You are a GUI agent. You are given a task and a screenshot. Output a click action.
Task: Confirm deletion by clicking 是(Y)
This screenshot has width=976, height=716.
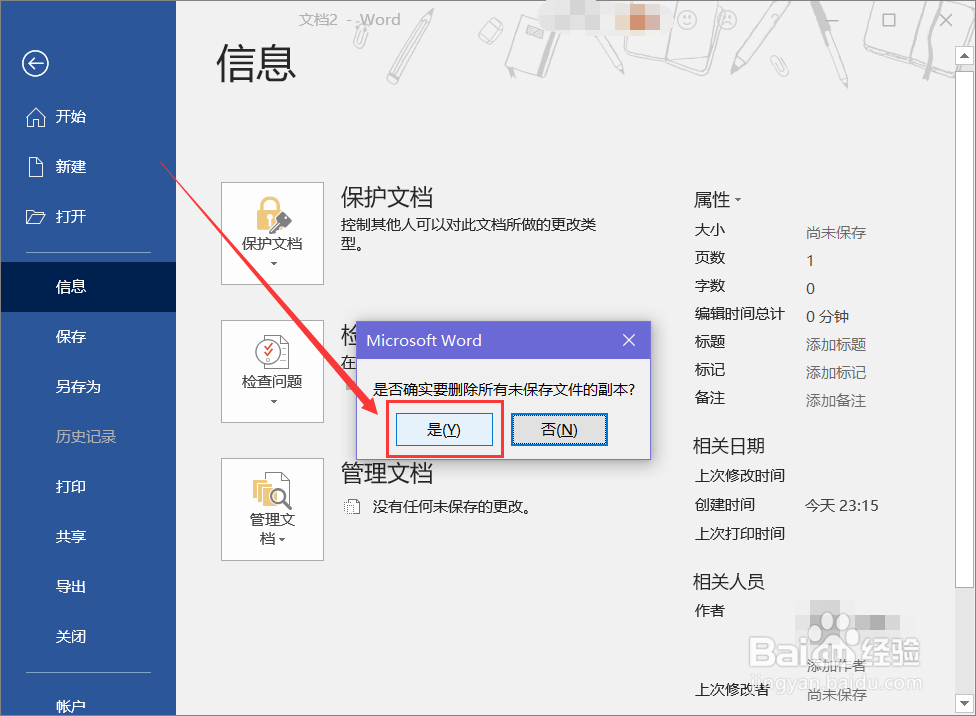445,428
